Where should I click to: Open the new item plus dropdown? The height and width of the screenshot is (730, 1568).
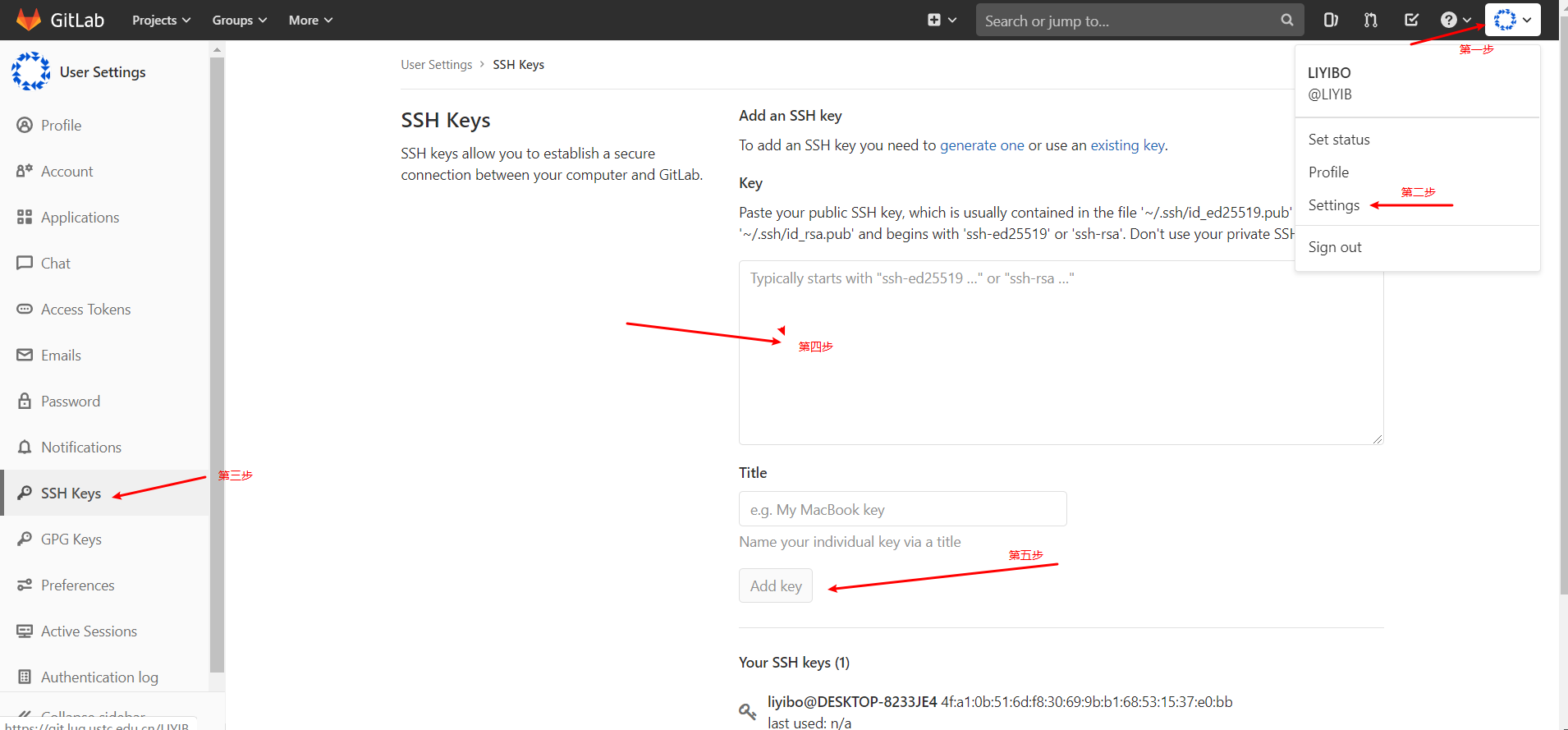click(942, 20)
